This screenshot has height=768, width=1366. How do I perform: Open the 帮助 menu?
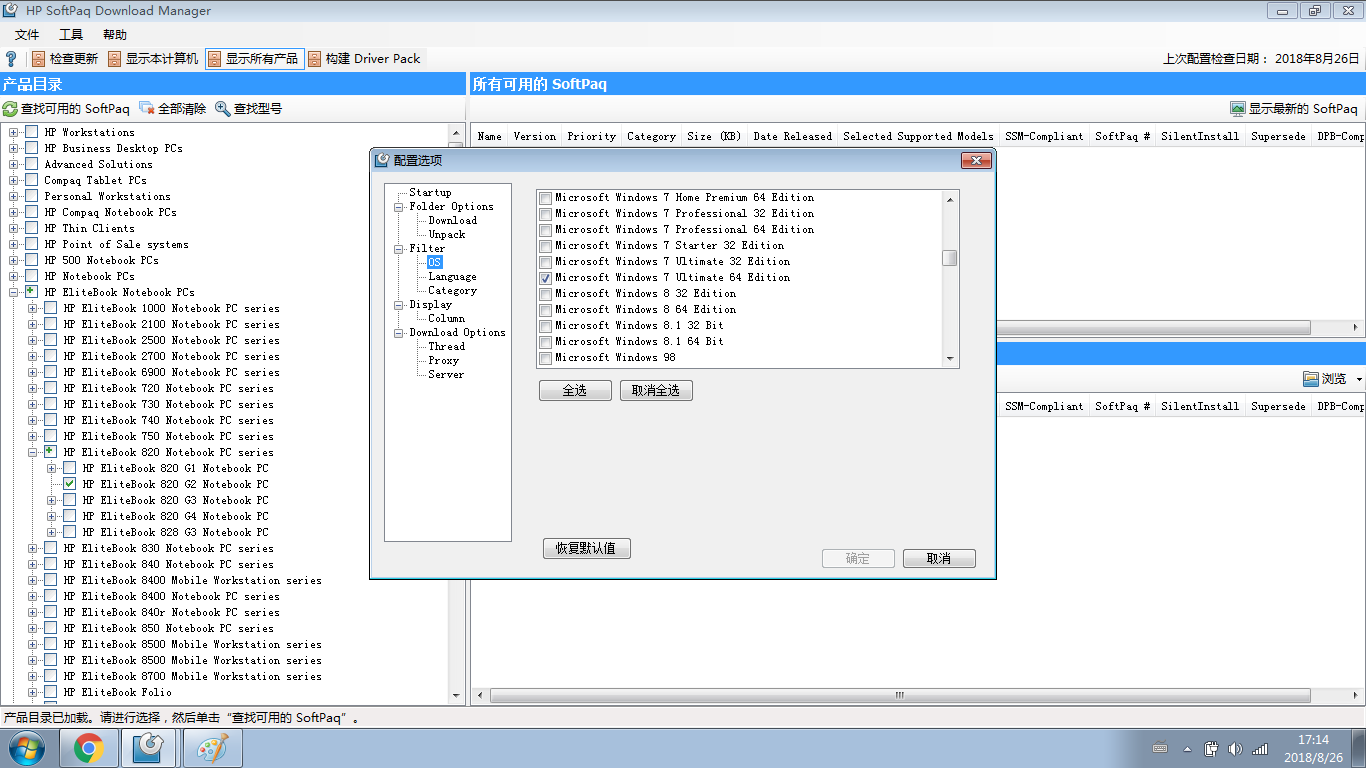click(x=115, y=35)
